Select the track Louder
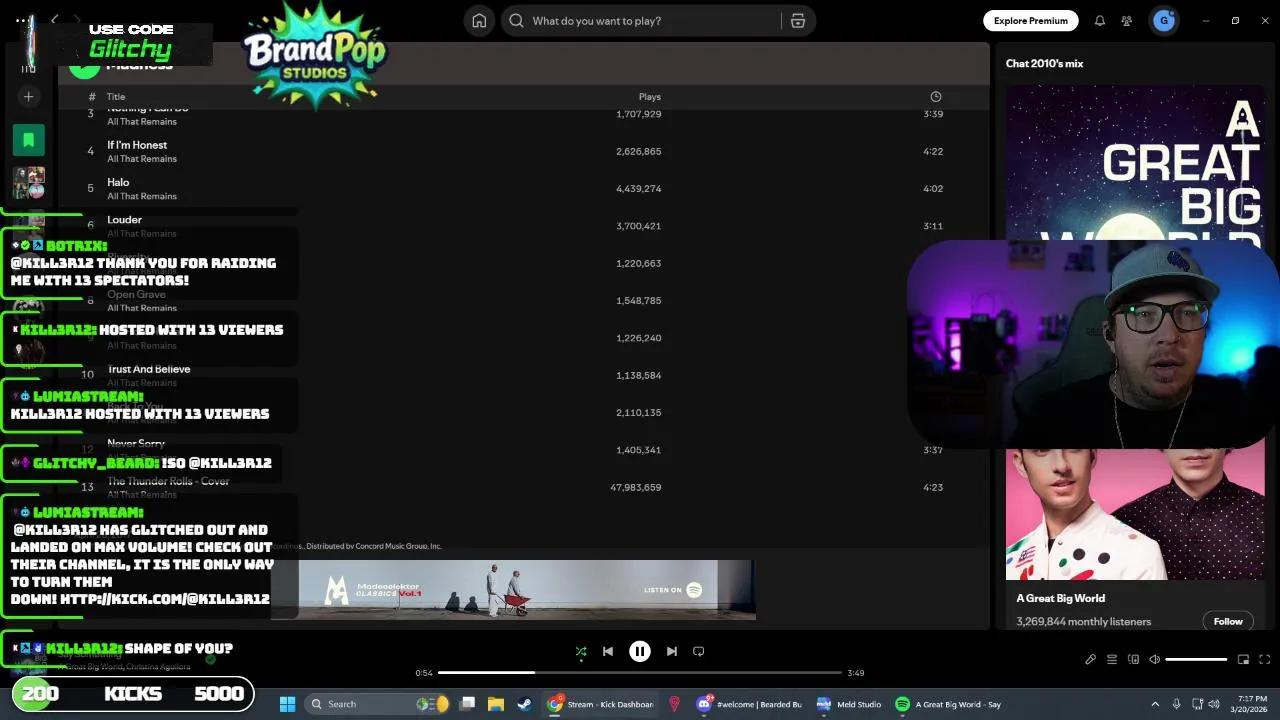 point(124,220)
